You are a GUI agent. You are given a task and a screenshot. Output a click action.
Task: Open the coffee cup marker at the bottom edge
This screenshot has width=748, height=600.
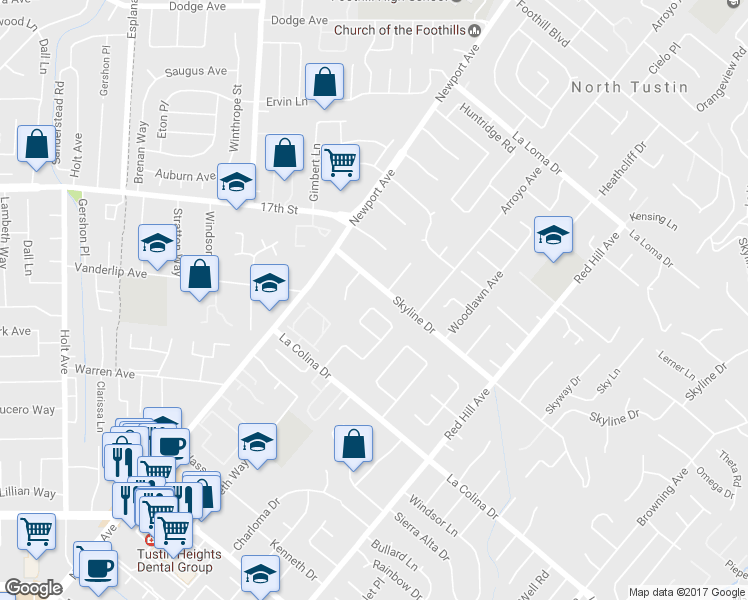(97, 568)
